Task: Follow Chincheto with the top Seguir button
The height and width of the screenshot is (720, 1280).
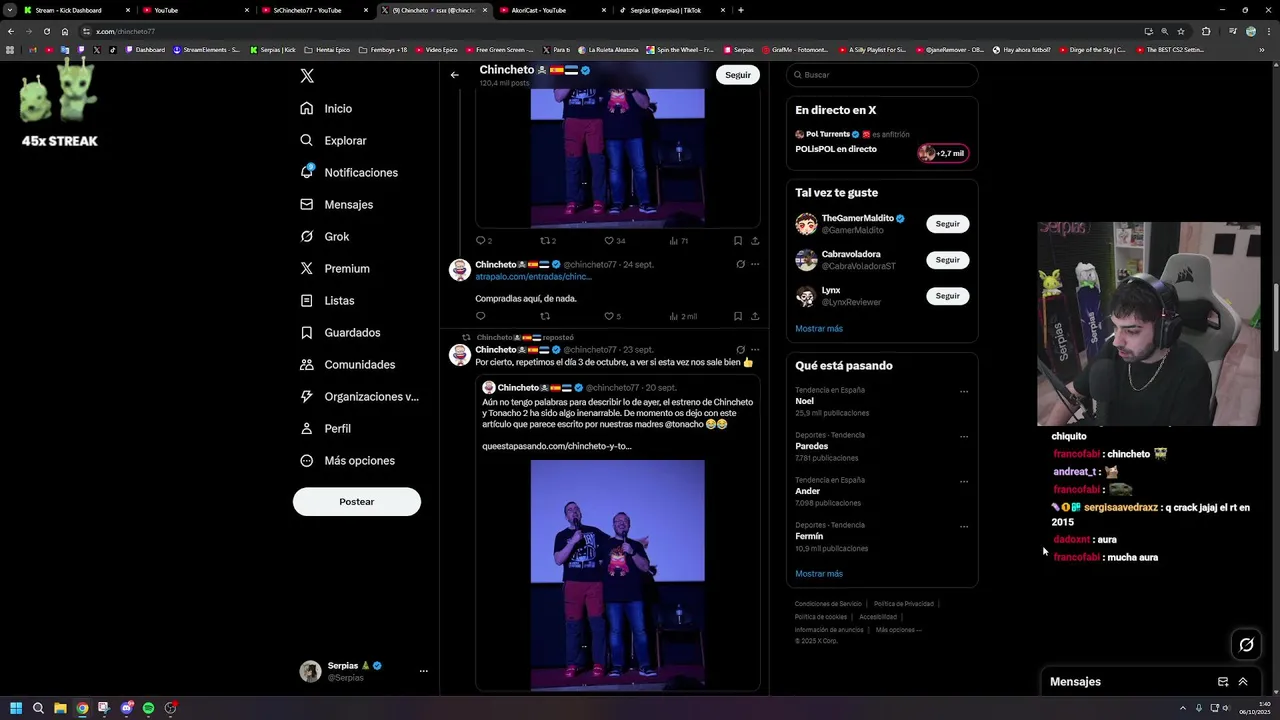Action: 738,75
